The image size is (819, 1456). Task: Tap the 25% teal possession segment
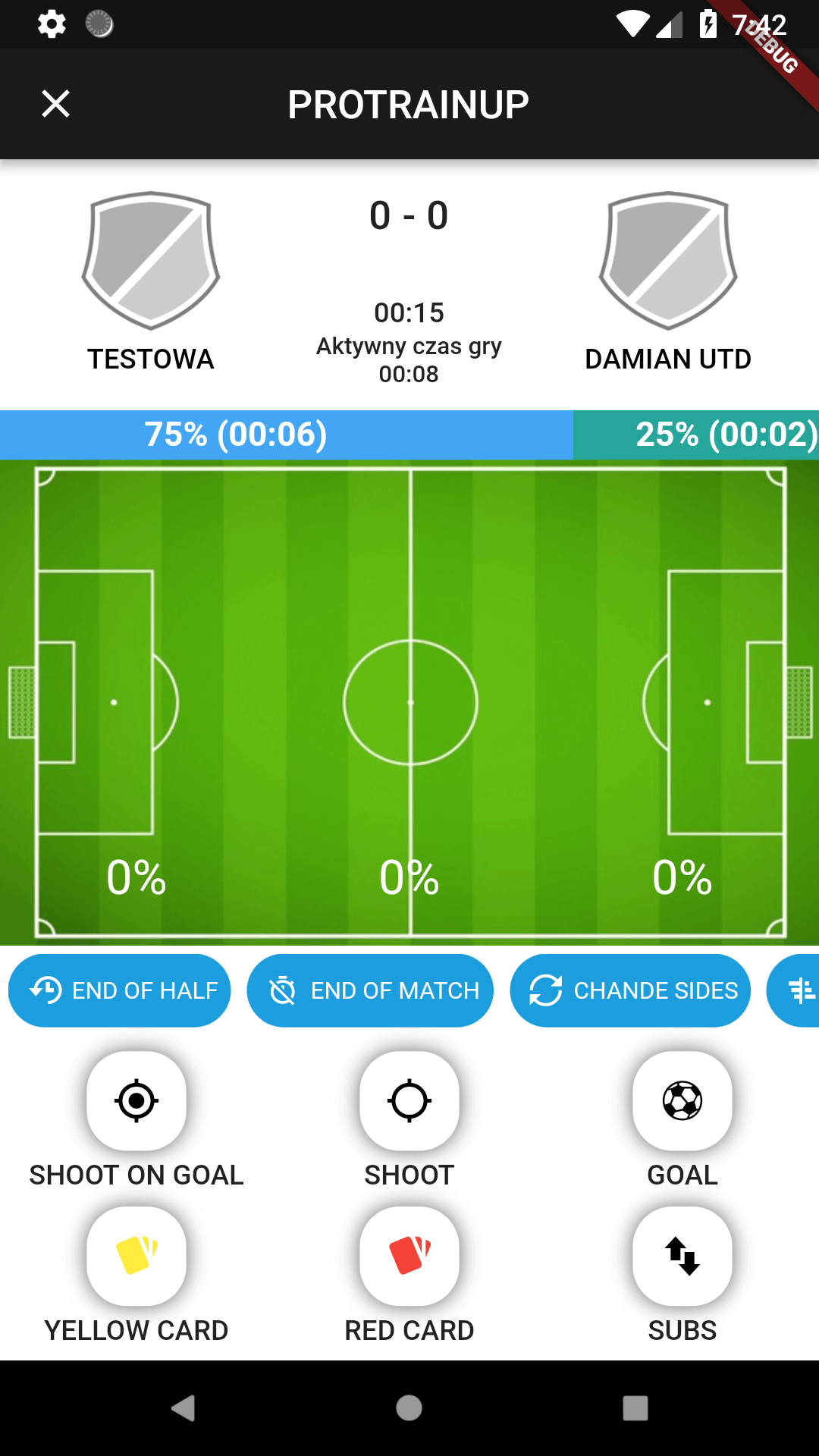(x=695, y=435)
